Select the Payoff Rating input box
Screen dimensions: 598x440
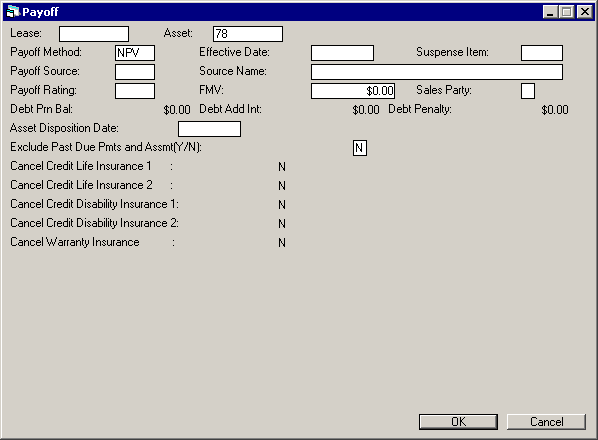coord(135,91)
